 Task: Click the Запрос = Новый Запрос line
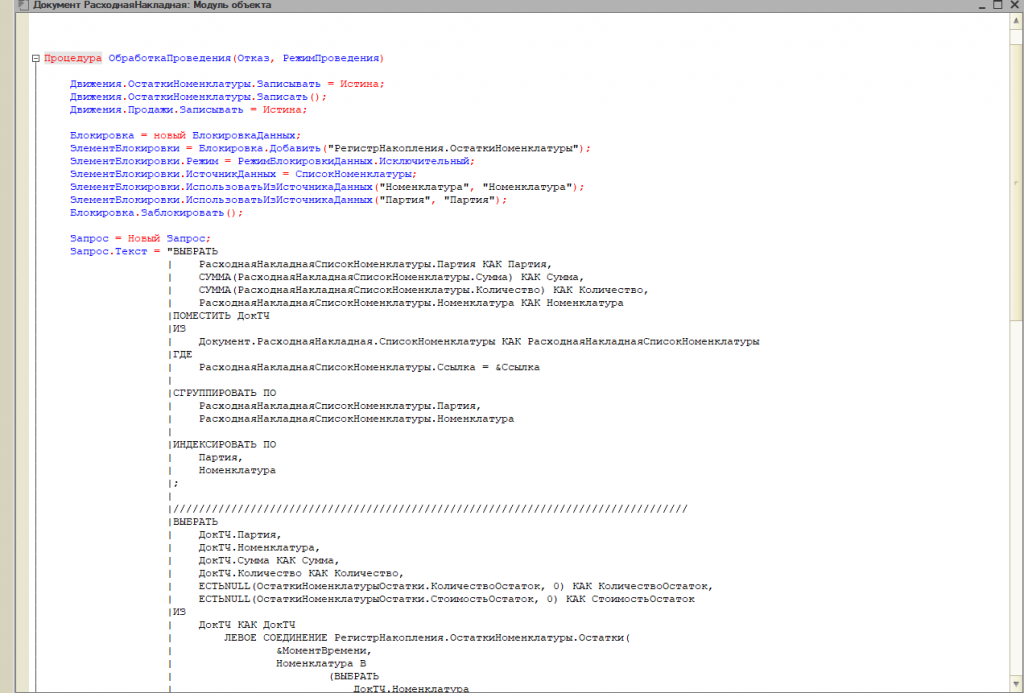pyautogui.click(x=140, y=238)
